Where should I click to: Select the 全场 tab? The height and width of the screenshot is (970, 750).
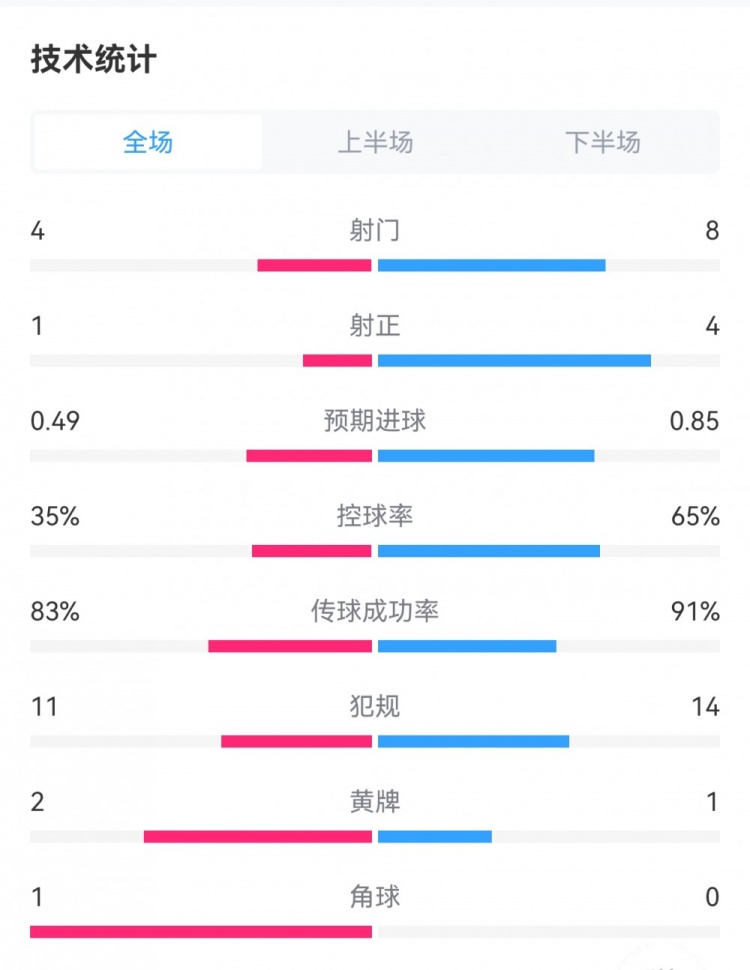148,143
